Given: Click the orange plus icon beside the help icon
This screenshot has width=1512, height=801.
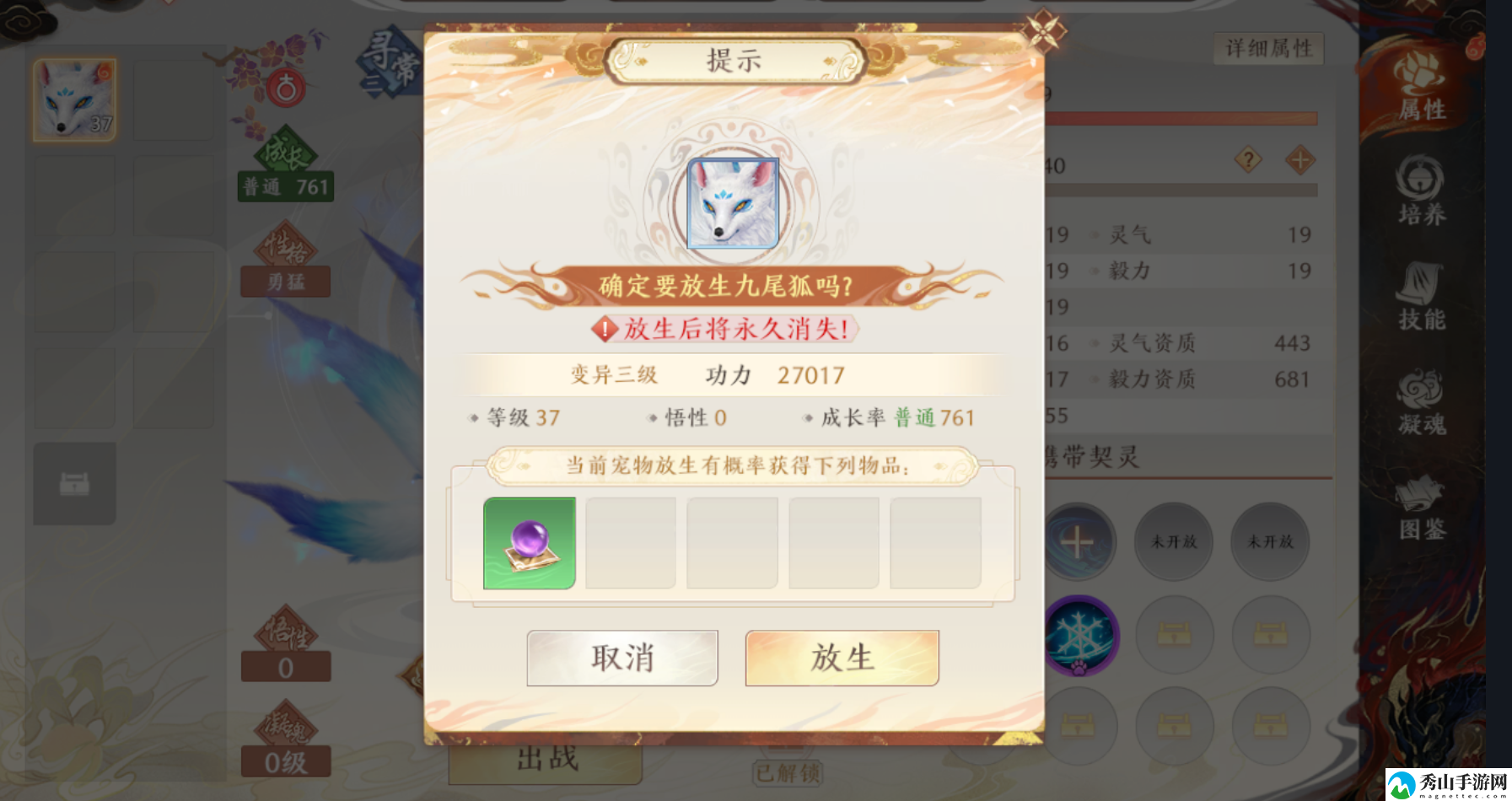Looking at the screenshot, I should point(1300,159).
